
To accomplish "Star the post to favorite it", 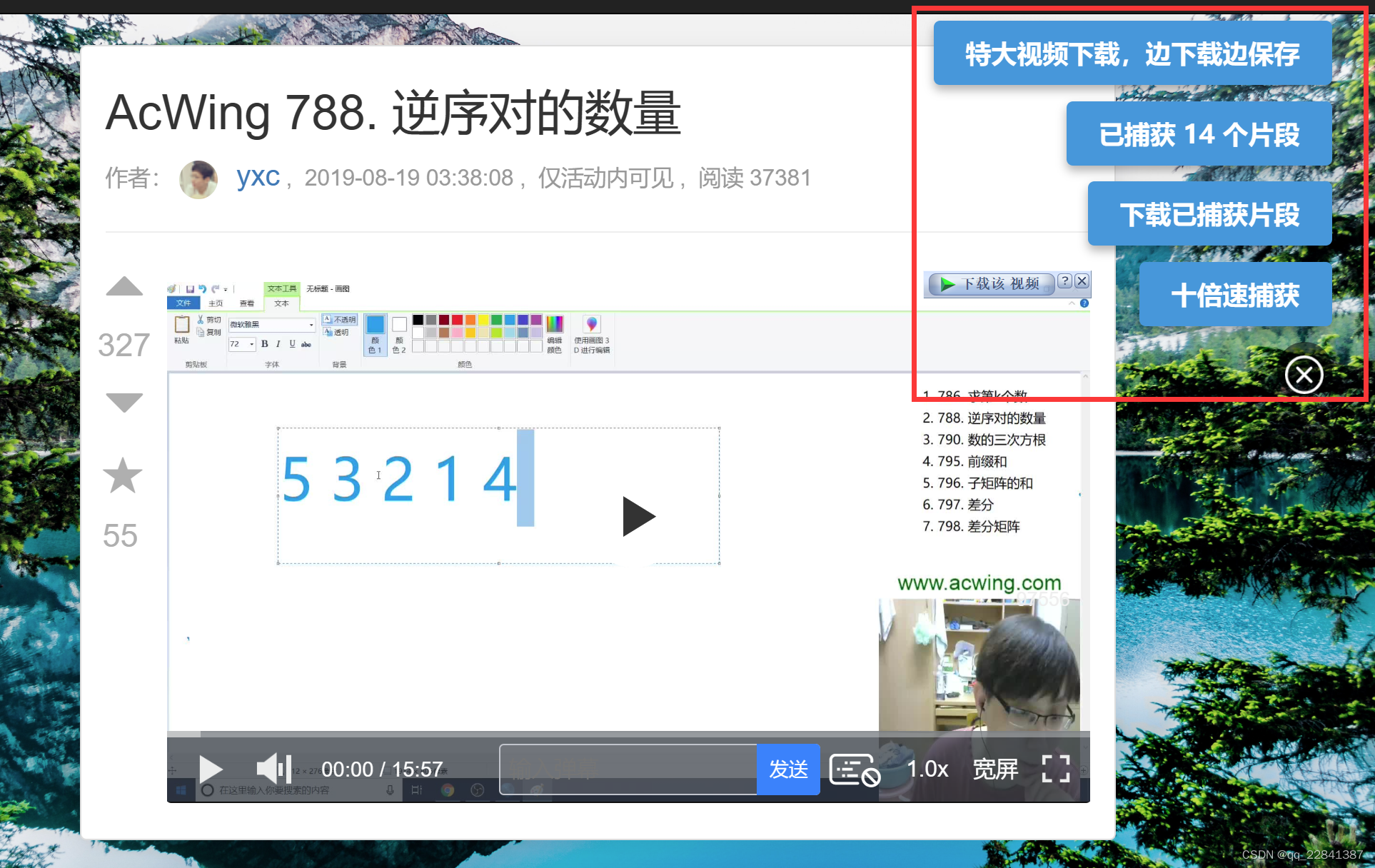I will coord(123,476).
